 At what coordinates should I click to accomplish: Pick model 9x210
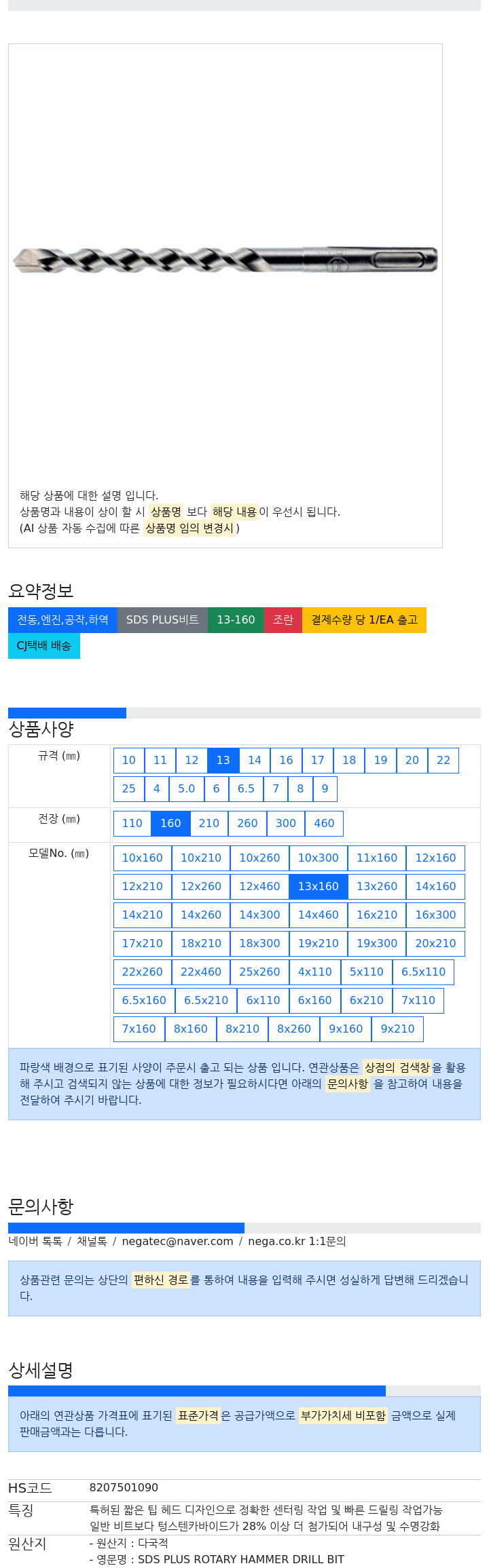pyautogui.click(x=398, y=1029)
